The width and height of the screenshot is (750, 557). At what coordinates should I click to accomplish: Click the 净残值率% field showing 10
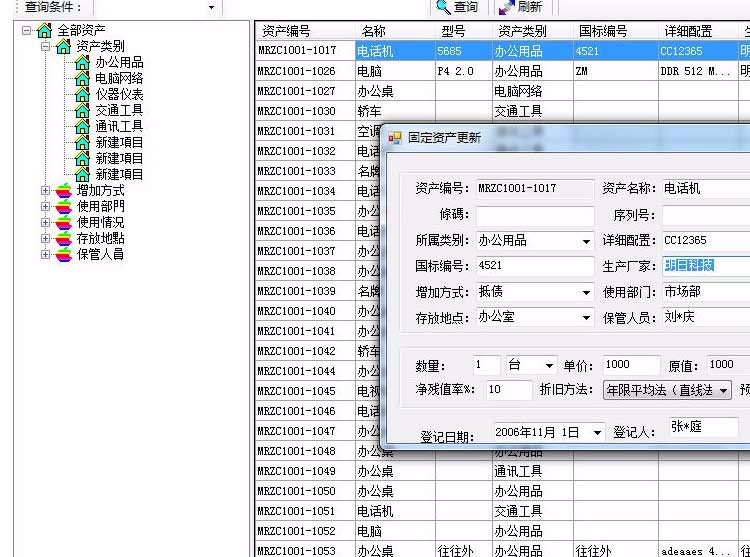pos(508,390)
